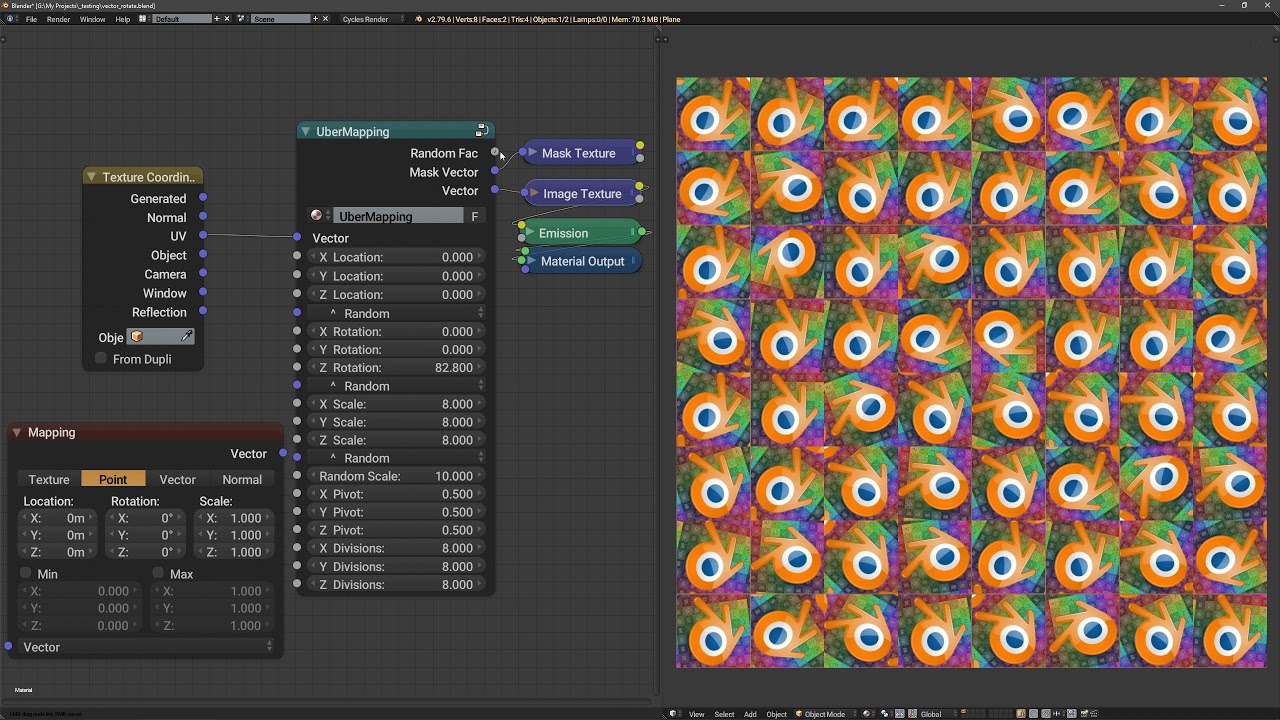Screen dimensions: 1280x720
Task: Click the scene browse icon beside Scene field
Action: click(243, 19)
